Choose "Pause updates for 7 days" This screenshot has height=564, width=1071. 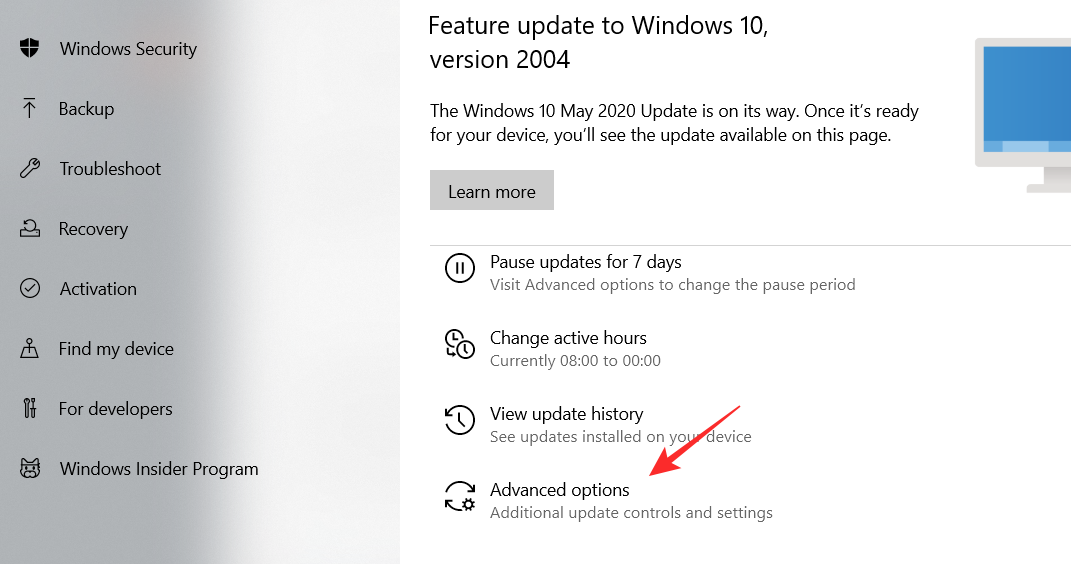(585, 262)
